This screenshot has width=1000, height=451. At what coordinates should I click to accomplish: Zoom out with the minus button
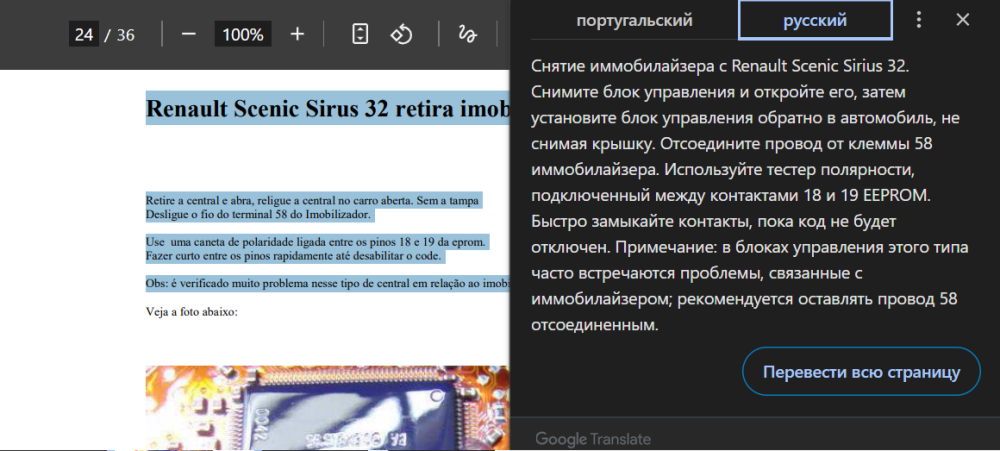point(188,34)
